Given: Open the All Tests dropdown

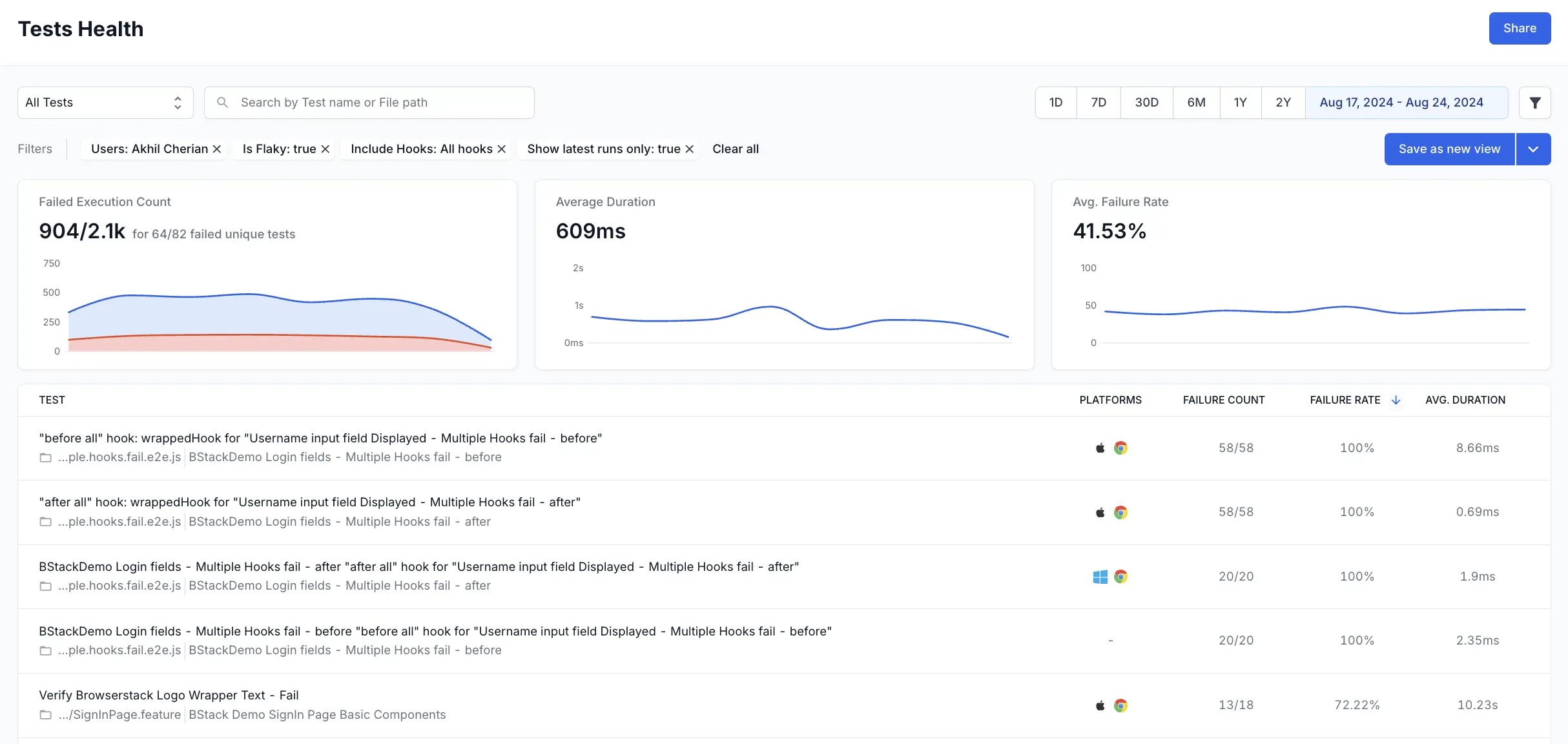Looking at the screenshot, I should [105, 103].
